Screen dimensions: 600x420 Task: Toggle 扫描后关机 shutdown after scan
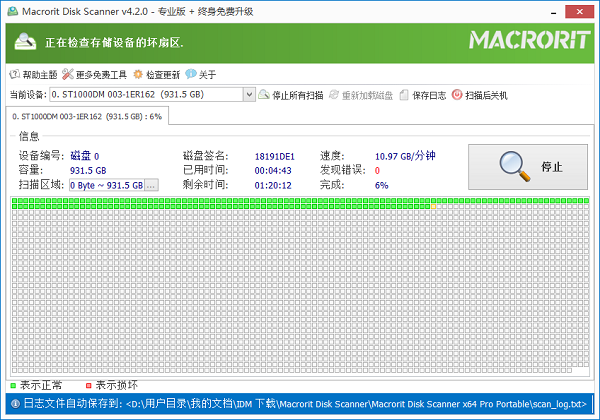click(x=457, y=95)
